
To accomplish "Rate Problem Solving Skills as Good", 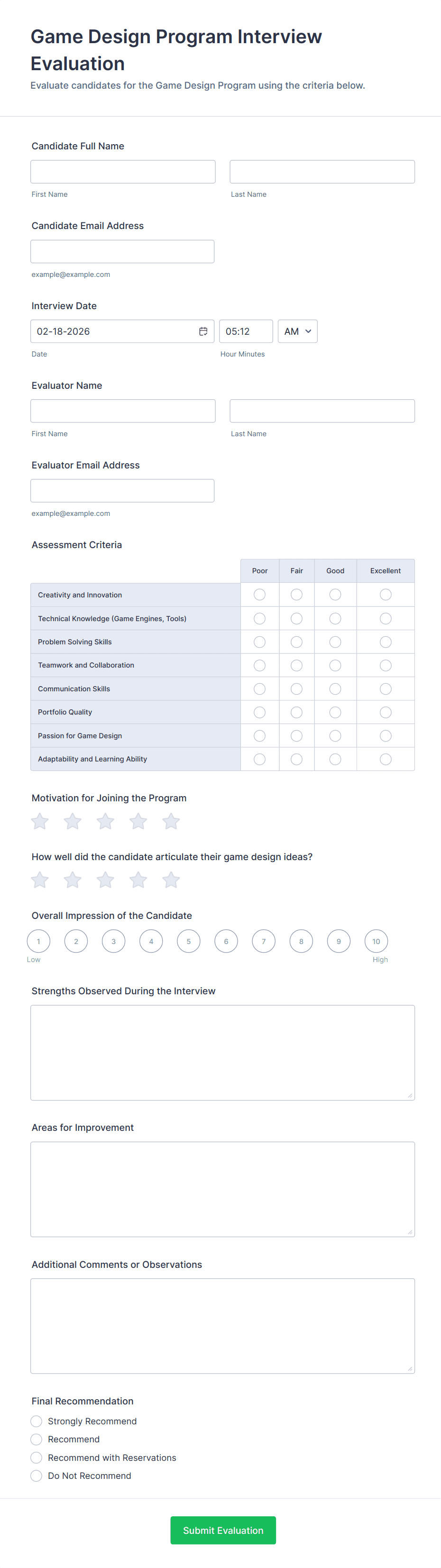I will 335,642.
